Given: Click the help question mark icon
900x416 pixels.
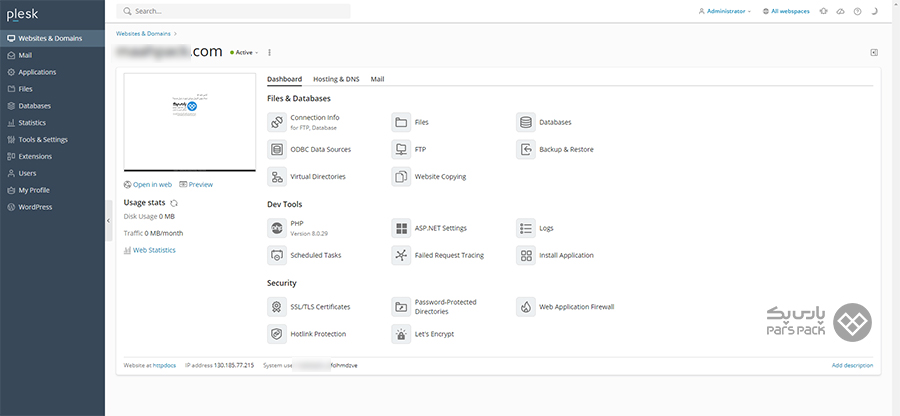Looking at the screenshot, I should [x=857, y=11].
